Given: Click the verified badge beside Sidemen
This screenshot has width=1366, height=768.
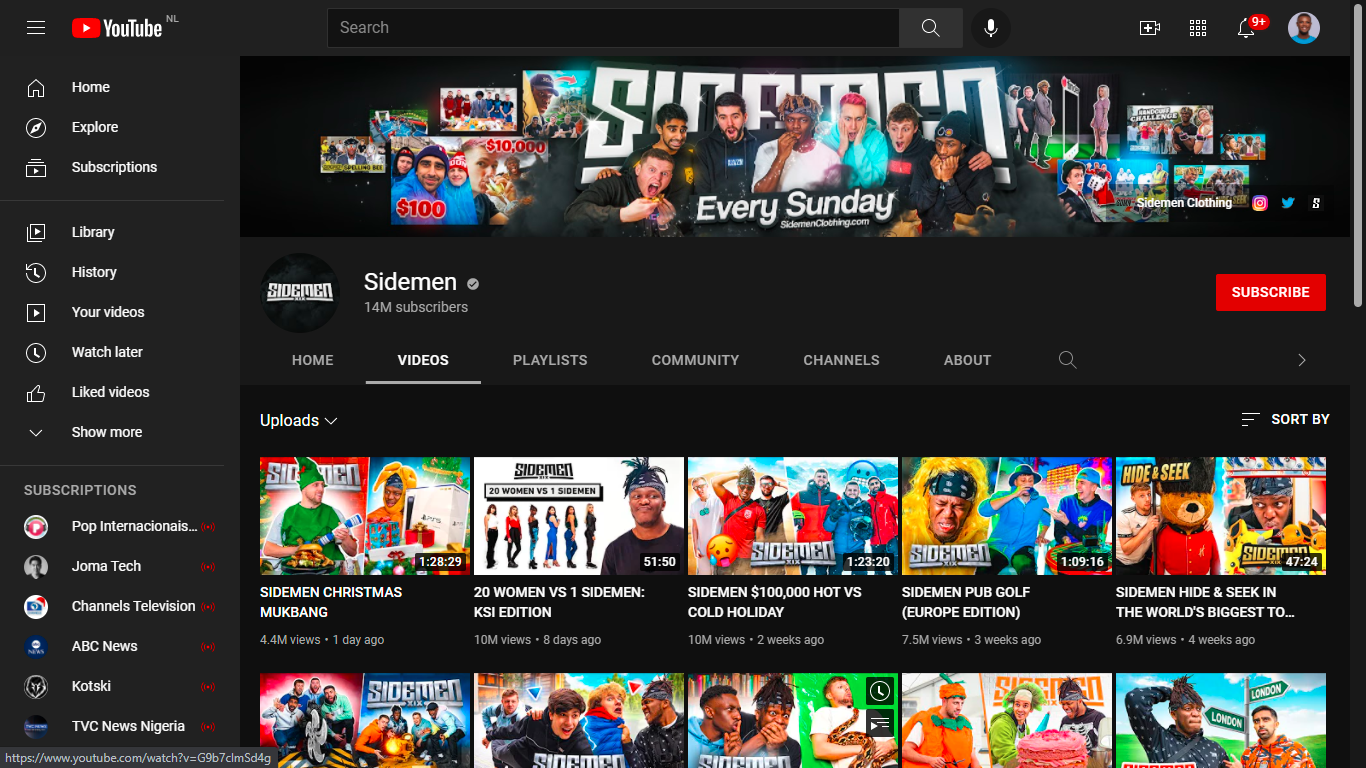Looking at the screenshot, I should pos(473,284).
